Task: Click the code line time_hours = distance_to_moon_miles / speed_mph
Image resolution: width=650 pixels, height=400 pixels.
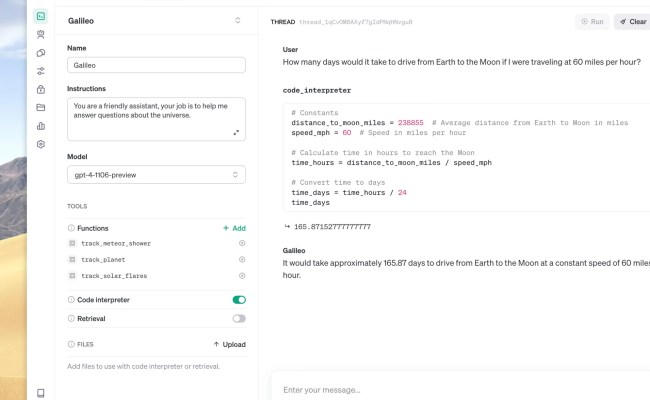Action: 391,162
